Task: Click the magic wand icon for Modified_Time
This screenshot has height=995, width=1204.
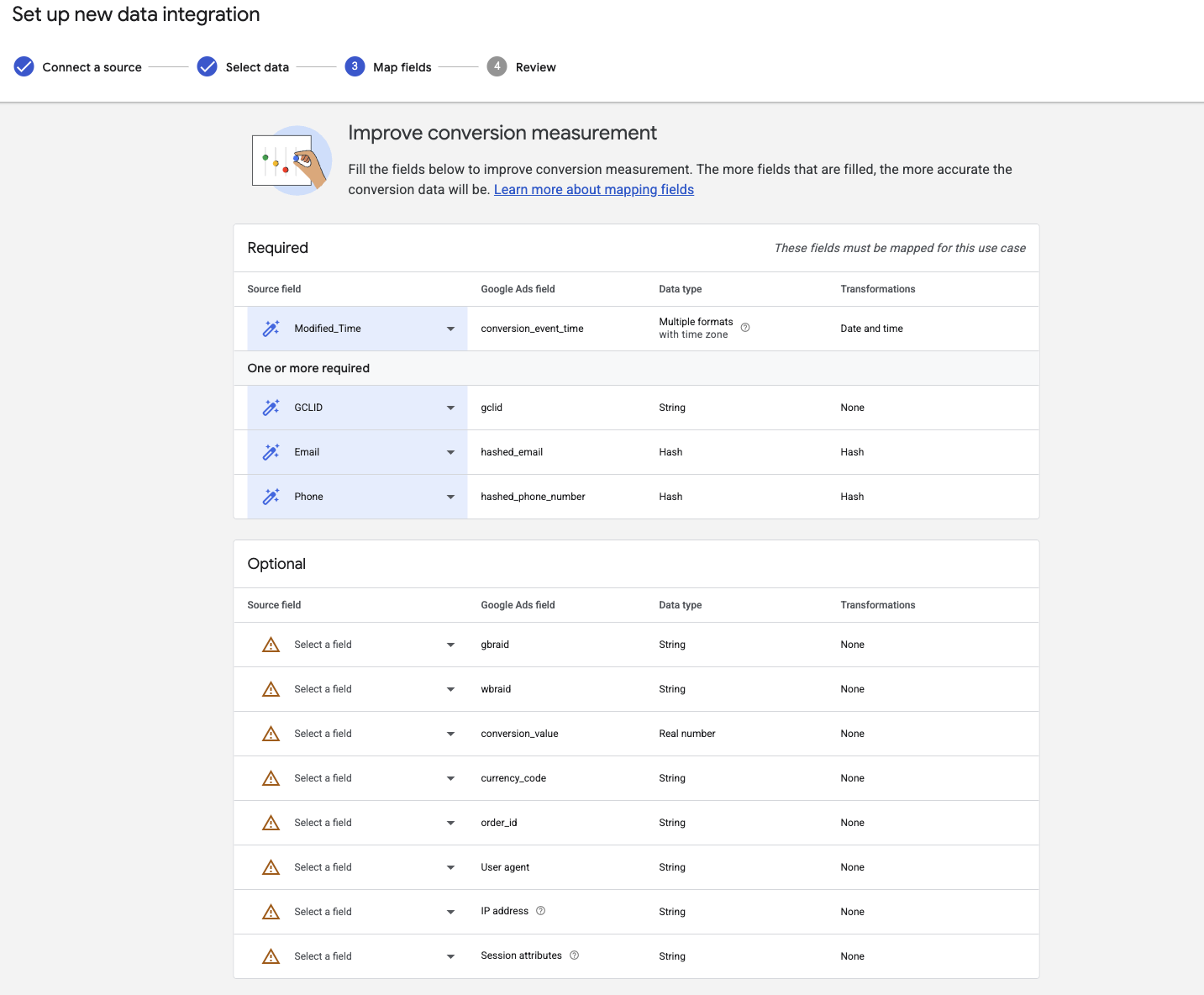Action: (271, 329)
